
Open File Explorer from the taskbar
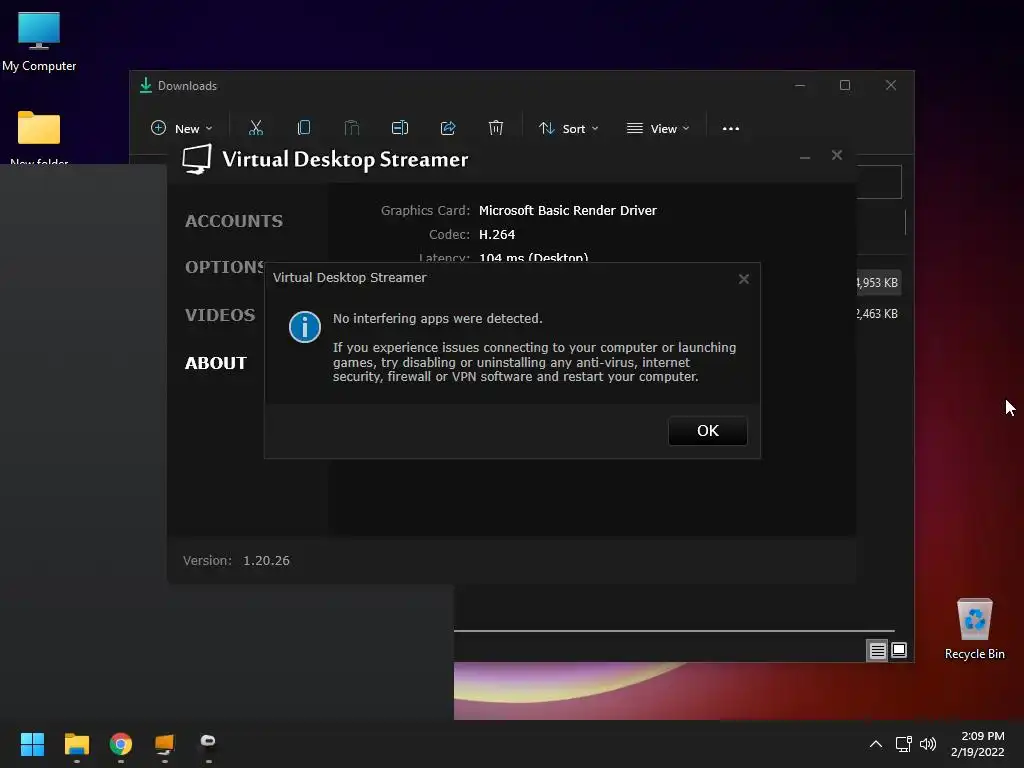(x=76, y=744)
